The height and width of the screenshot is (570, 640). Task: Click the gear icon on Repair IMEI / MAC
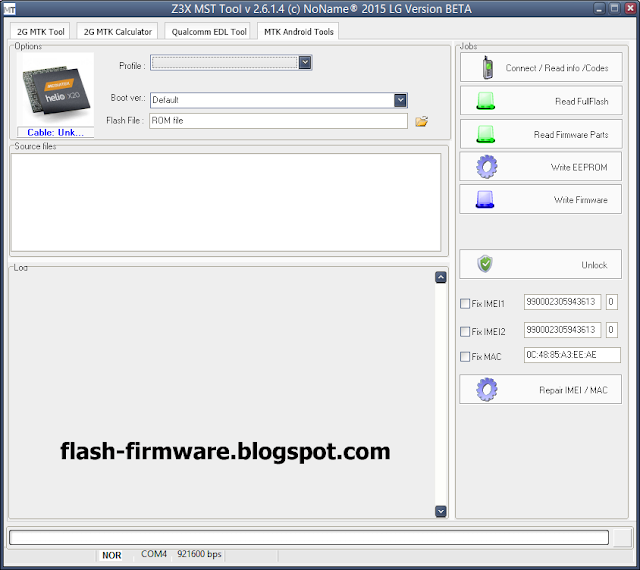tap(487, 390)
